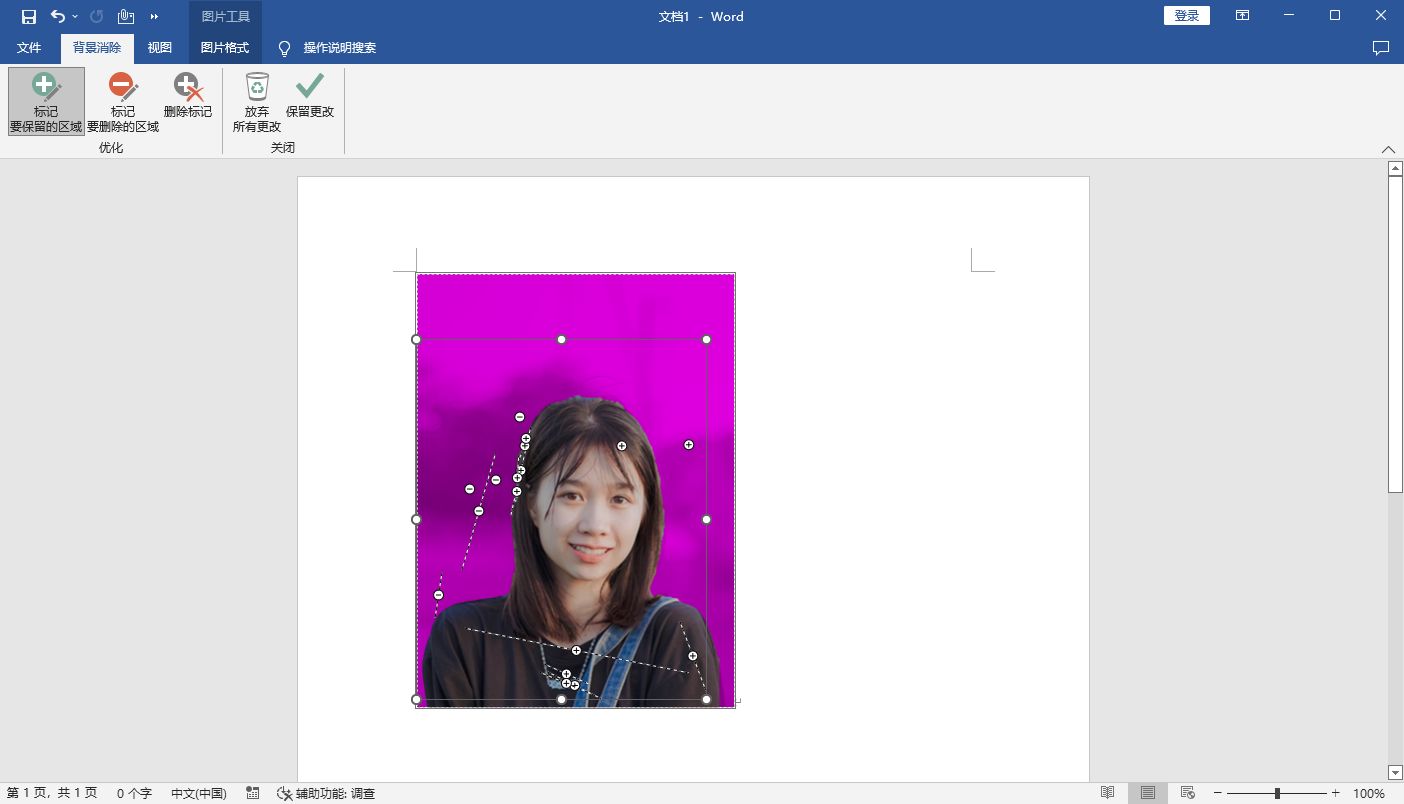The width and height of the screenshot is (1404, 804).
Task: Expand quick access toolbar overflow
Action: 154,16
